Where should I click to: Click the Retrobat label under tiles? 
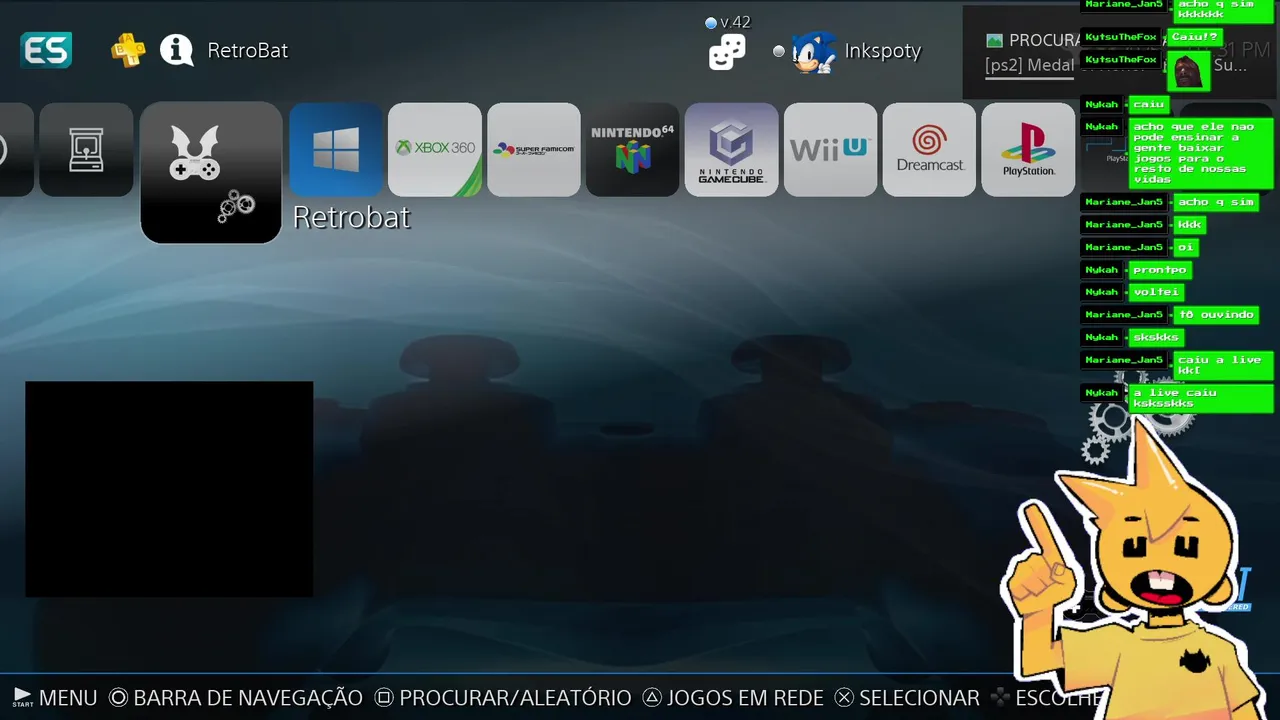[351, 217]
